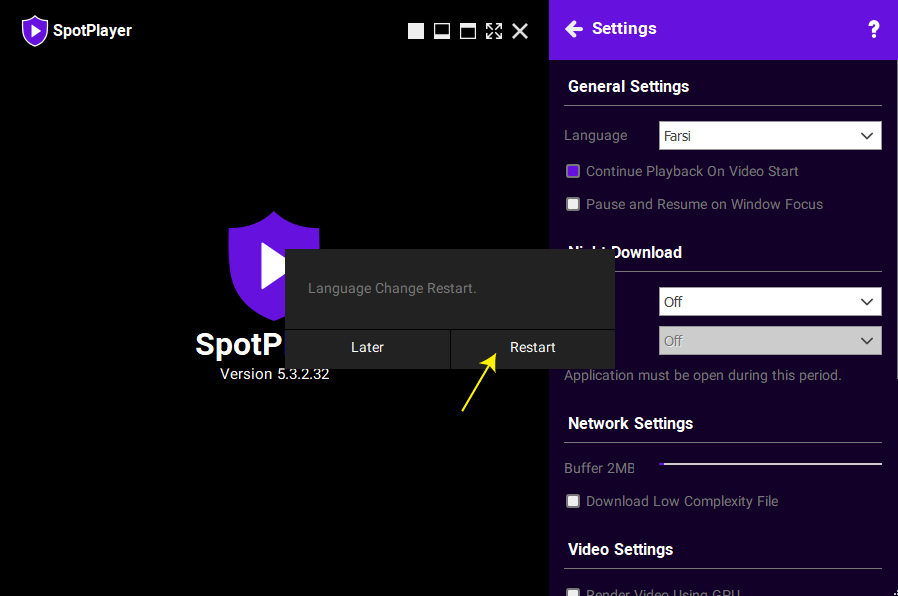Open the first Night Download Off dropdown

coord(770,302)
